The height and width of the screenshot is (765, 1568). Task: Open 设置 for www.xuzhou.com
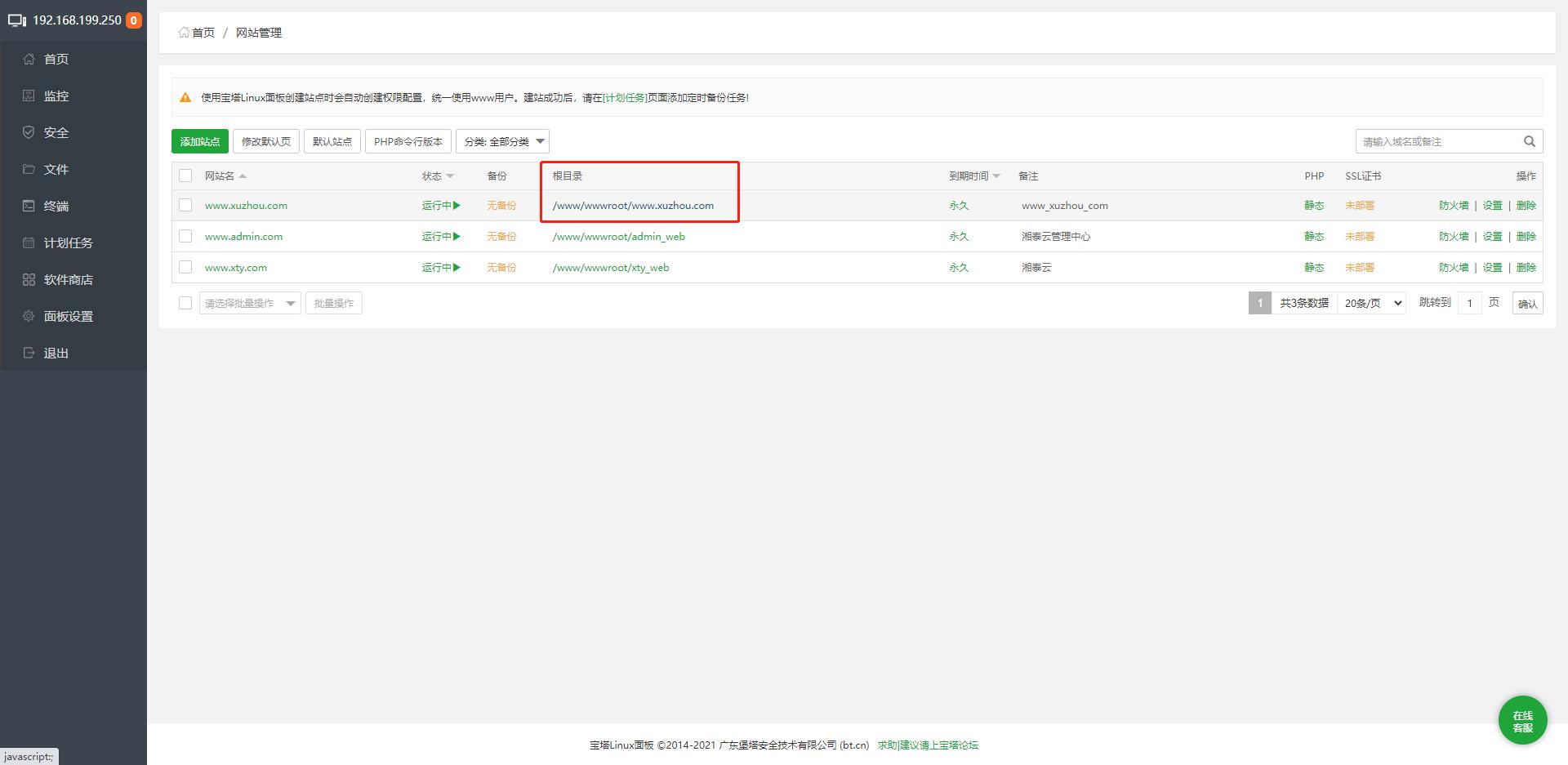(x=1492, y=206)
